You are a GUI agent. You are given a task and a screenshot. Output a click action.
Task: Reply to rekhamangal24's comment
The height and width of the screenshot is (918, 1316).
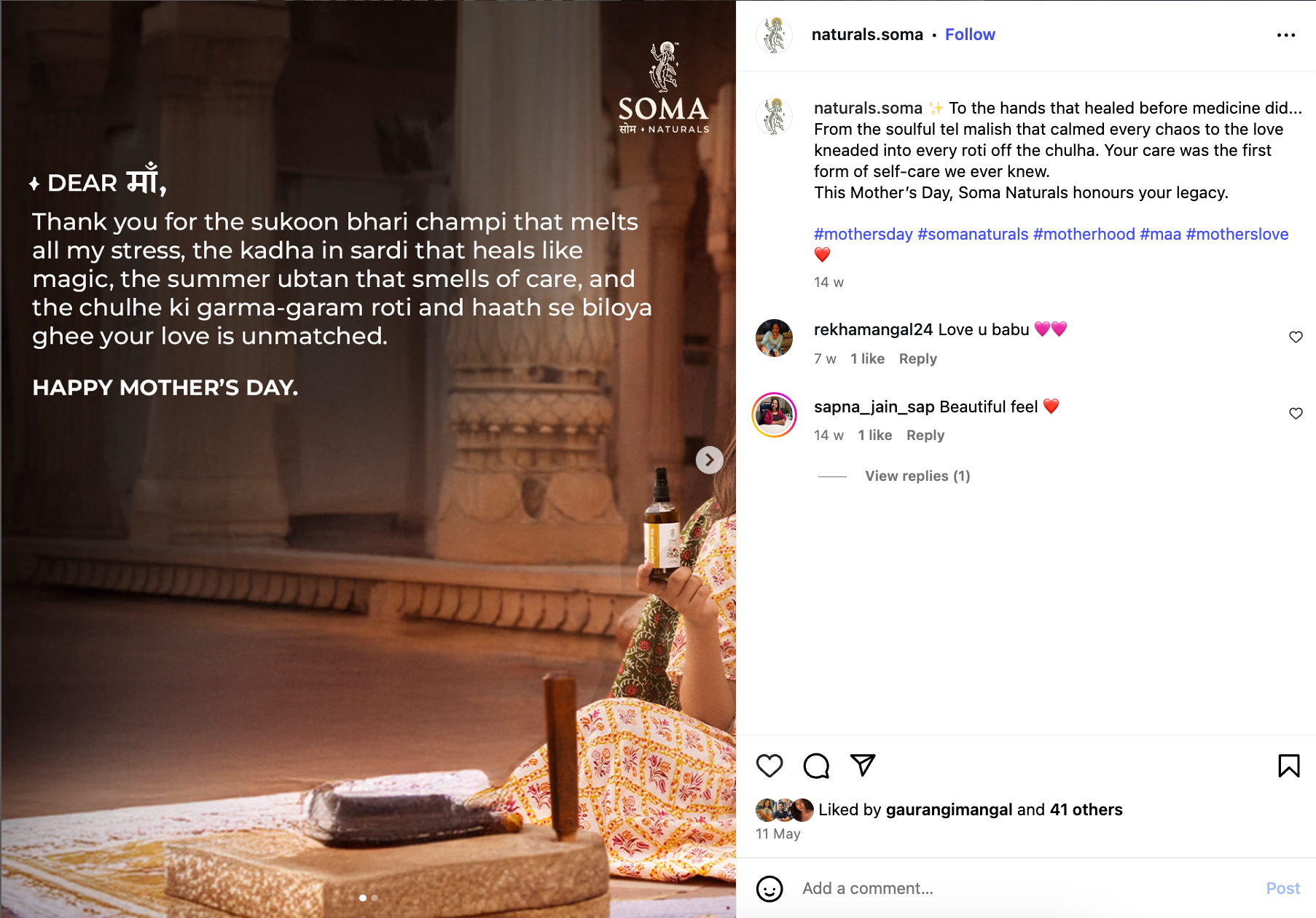[917, 358]
